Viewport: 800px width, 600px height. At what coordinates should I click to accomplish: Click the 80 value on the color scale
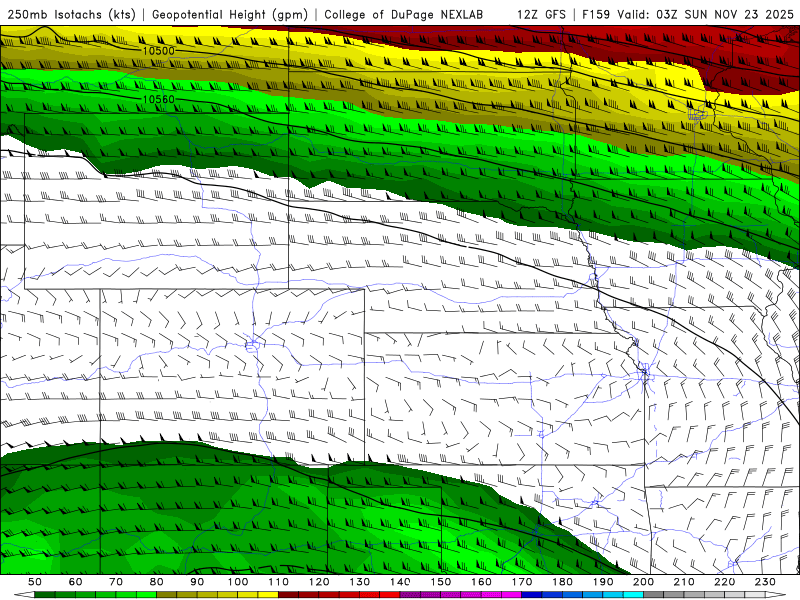pyautogui.click(x=157, y=582)
